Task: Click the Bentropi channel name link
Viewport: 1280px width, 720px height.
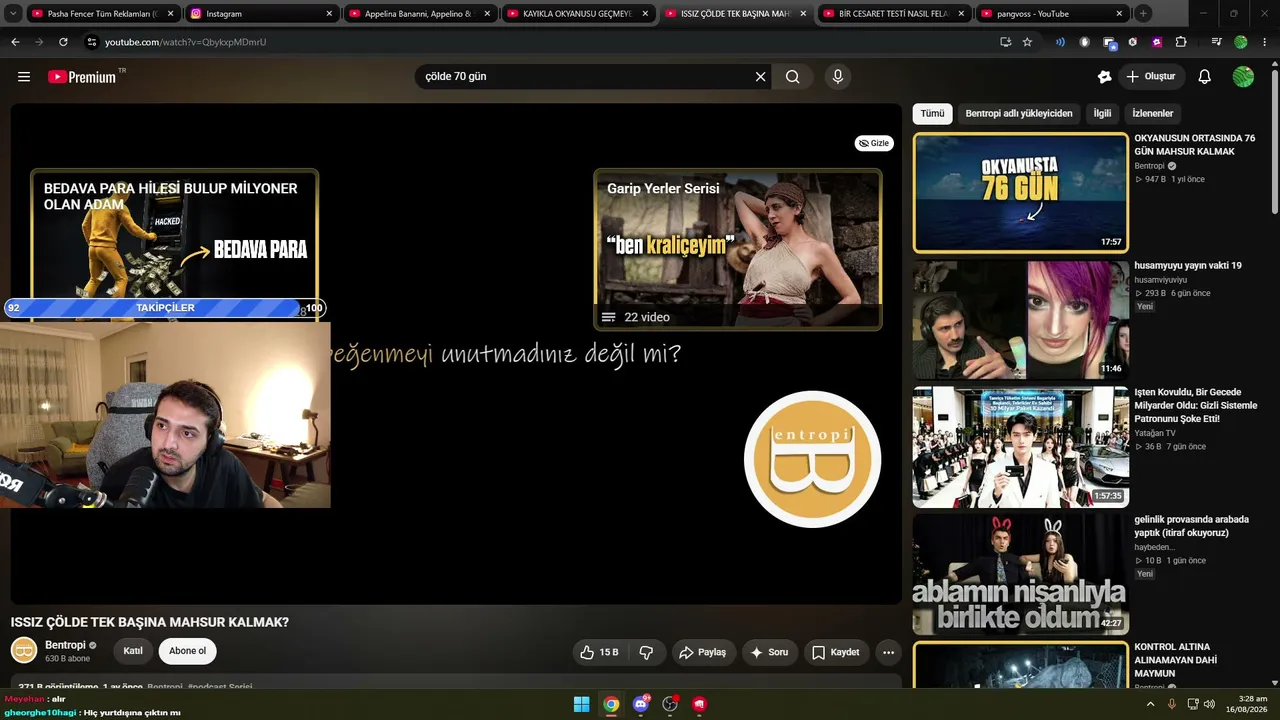Action: tap(65, 645)
